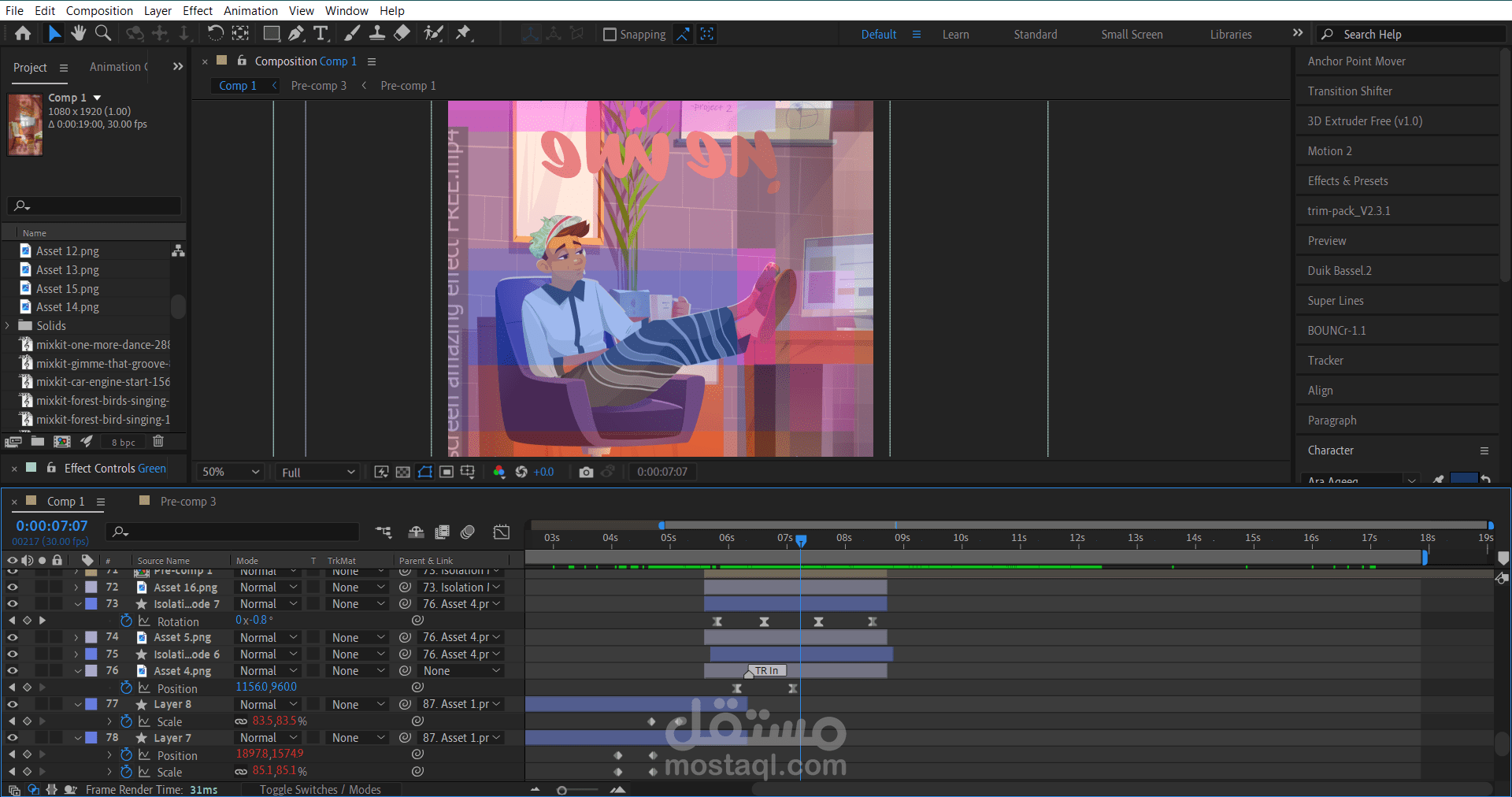The height and width of the screenshot is (797, 1512).
Task: Expand layer 72 Asset 16.png properties
Action: 76,588
